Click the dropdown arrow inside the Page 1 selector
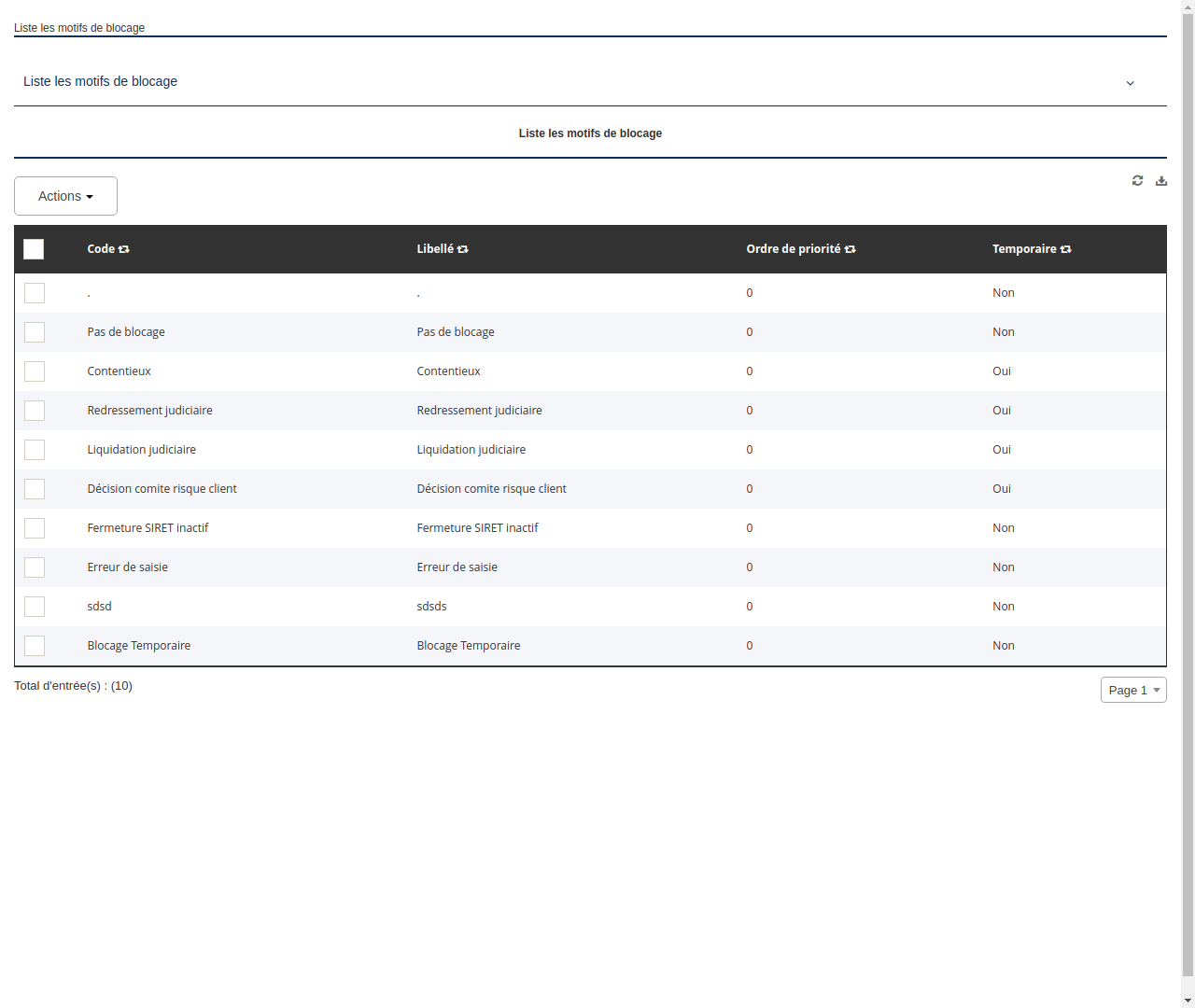This screenshot has width=1195, height=1008. click(1155, 690)
